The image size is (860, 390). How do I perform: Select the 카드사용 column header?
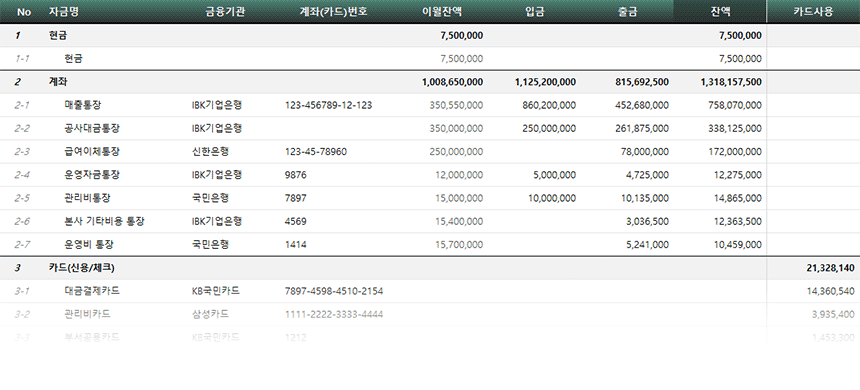(813, 12)
